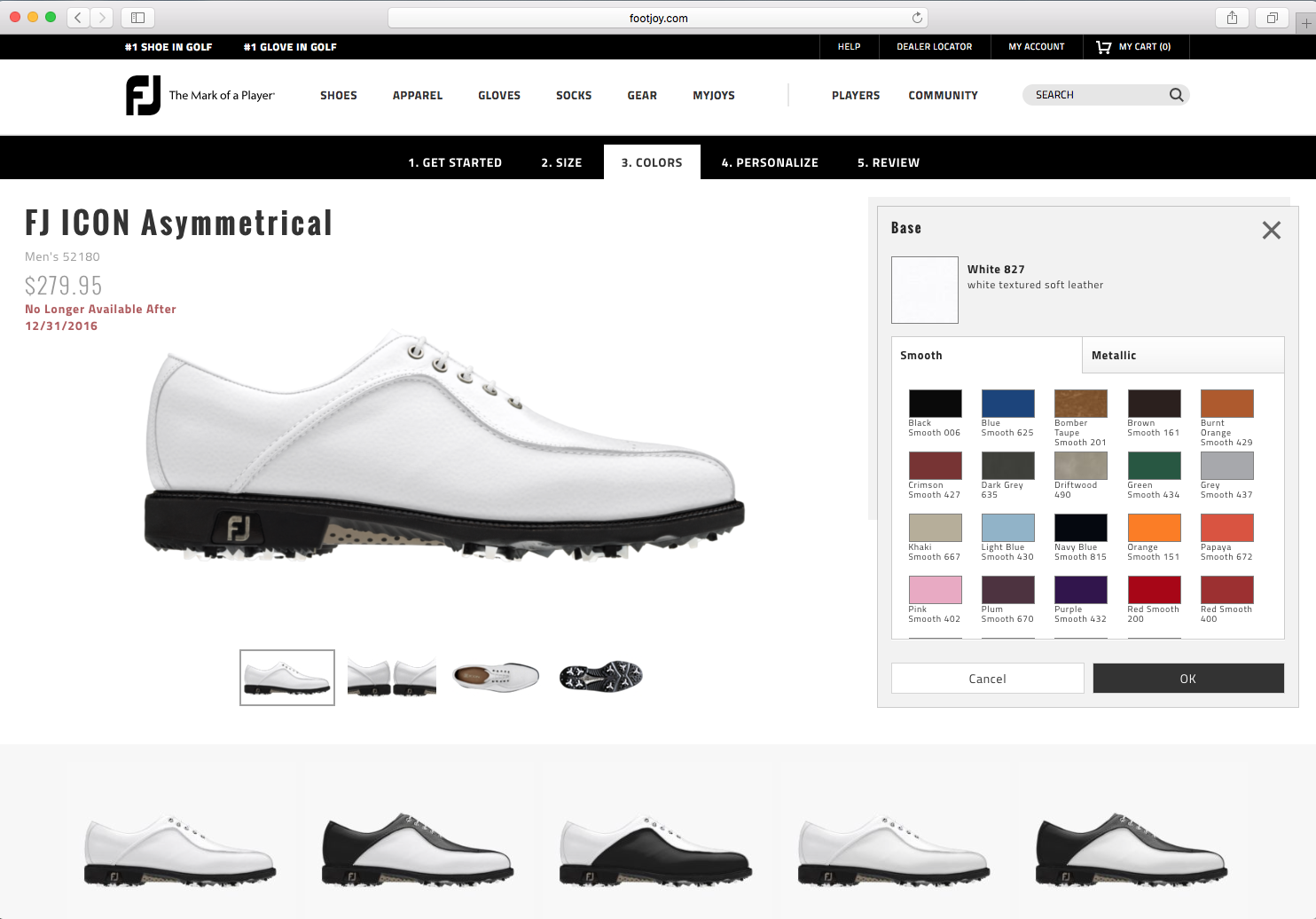Click Safari back arrow

78,18
